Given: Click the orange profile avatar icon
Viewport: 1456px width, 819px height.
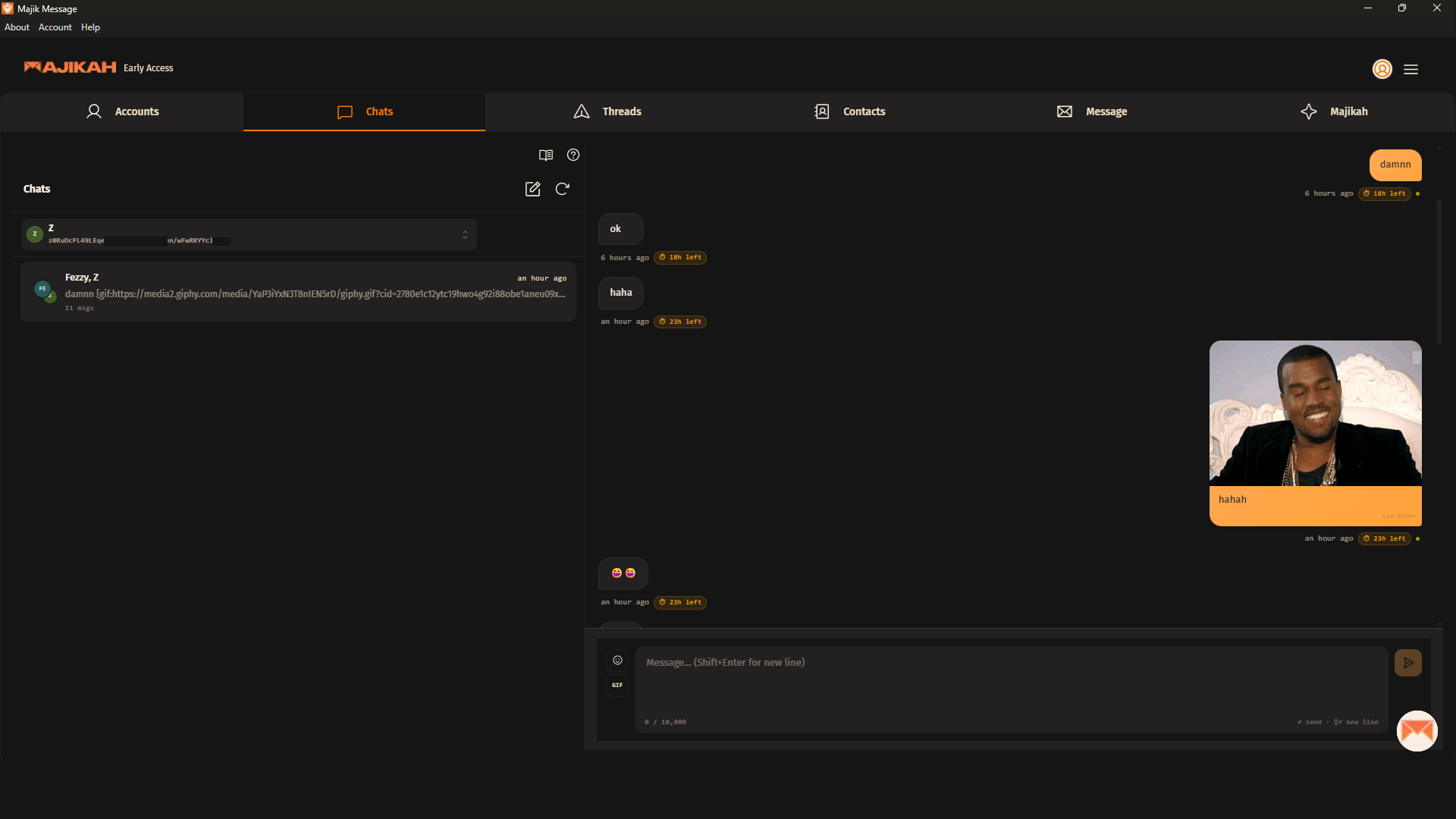Looking at the screenshot, I should pyautogui.click(x=1382, y=69).
